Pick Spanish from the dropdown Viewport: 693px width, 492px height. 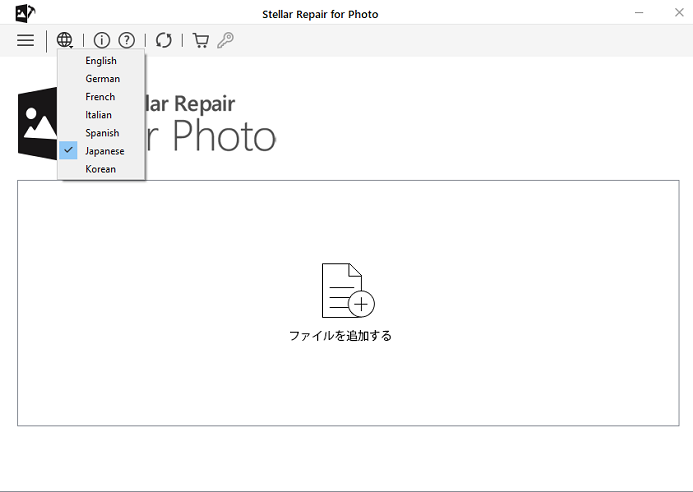tap(102, 133)
